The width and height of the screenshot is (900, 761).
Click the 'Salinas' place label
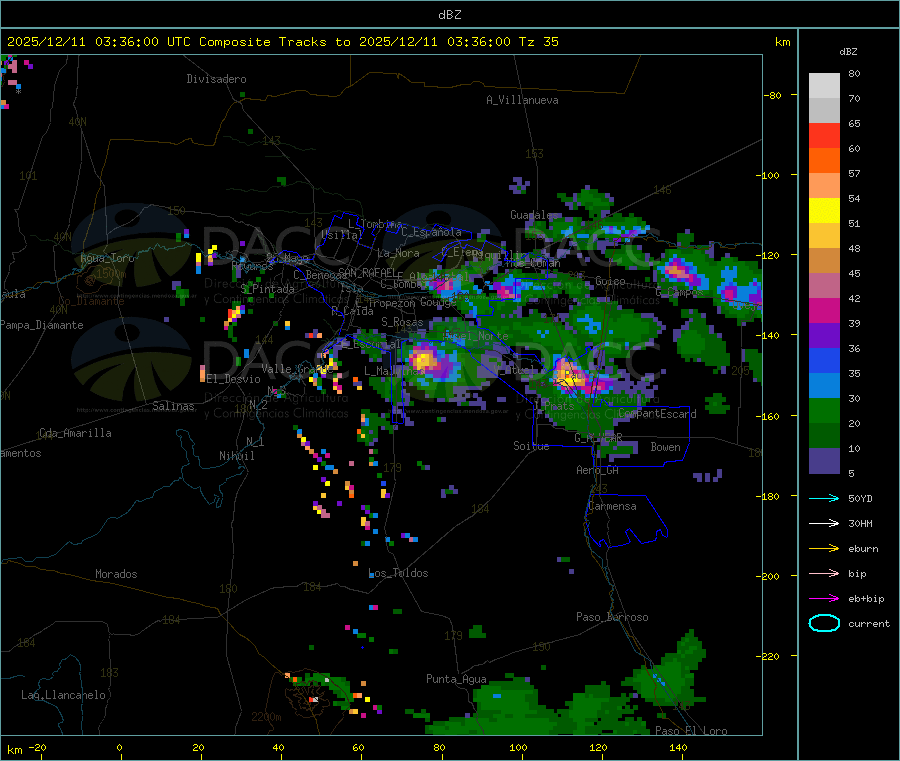coord(173,406)
